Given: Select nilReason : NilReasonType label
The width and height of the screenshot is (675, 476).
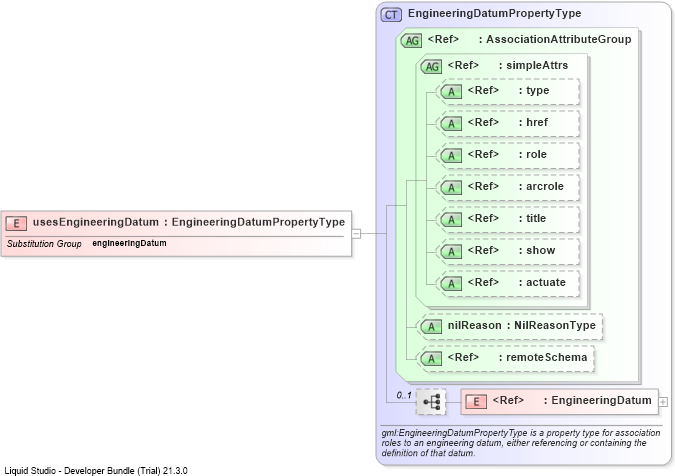Looking at the screenshot, I should pos(521,325).
